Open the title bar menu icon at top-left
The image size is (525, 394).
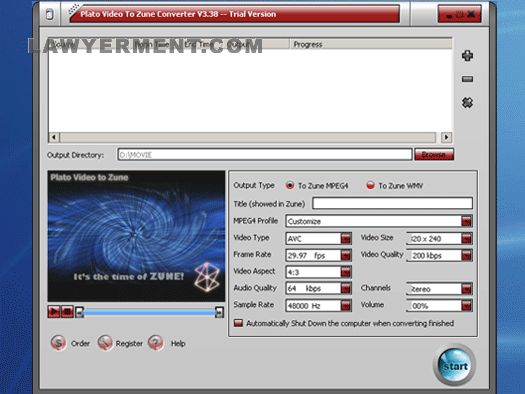(x=50, y=14)
